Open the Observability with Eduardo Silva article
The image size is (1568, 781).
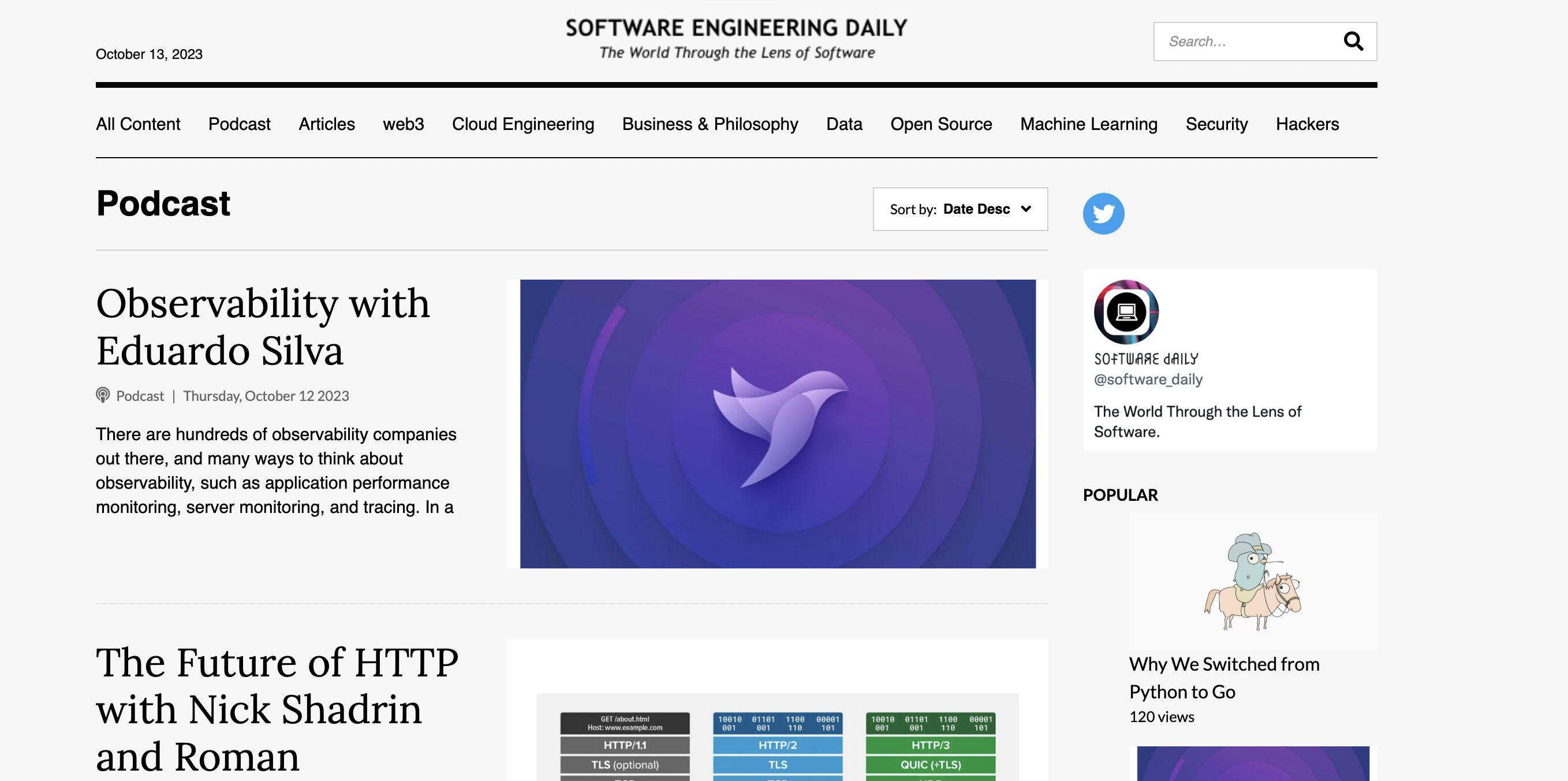pyautogui.click(x=263, y=326)
